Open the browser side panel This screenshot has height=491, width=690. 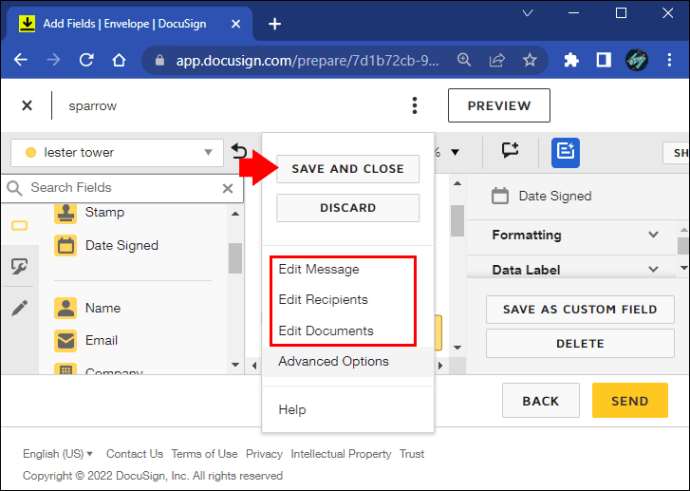point(604,59)
